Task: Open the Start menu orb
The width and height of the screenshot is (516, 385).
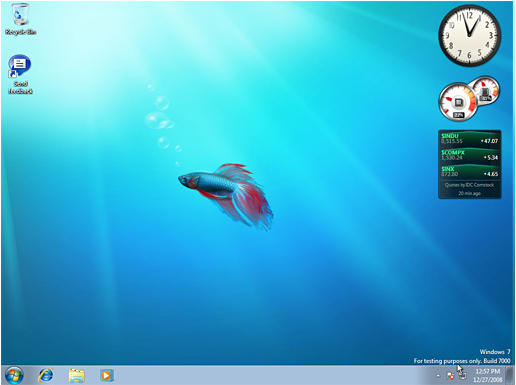Action: pyautogui.click(x=14, y=375)
